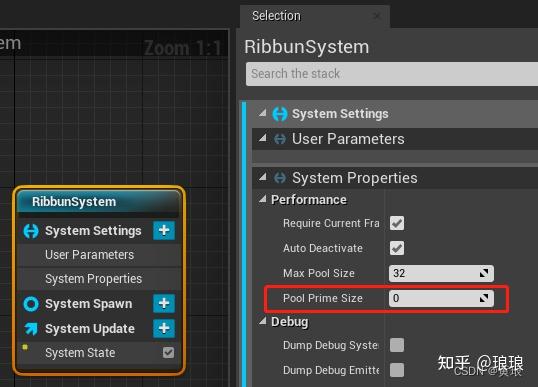
Task: Add module to System Spawn with plus
Action: (164, 303)
